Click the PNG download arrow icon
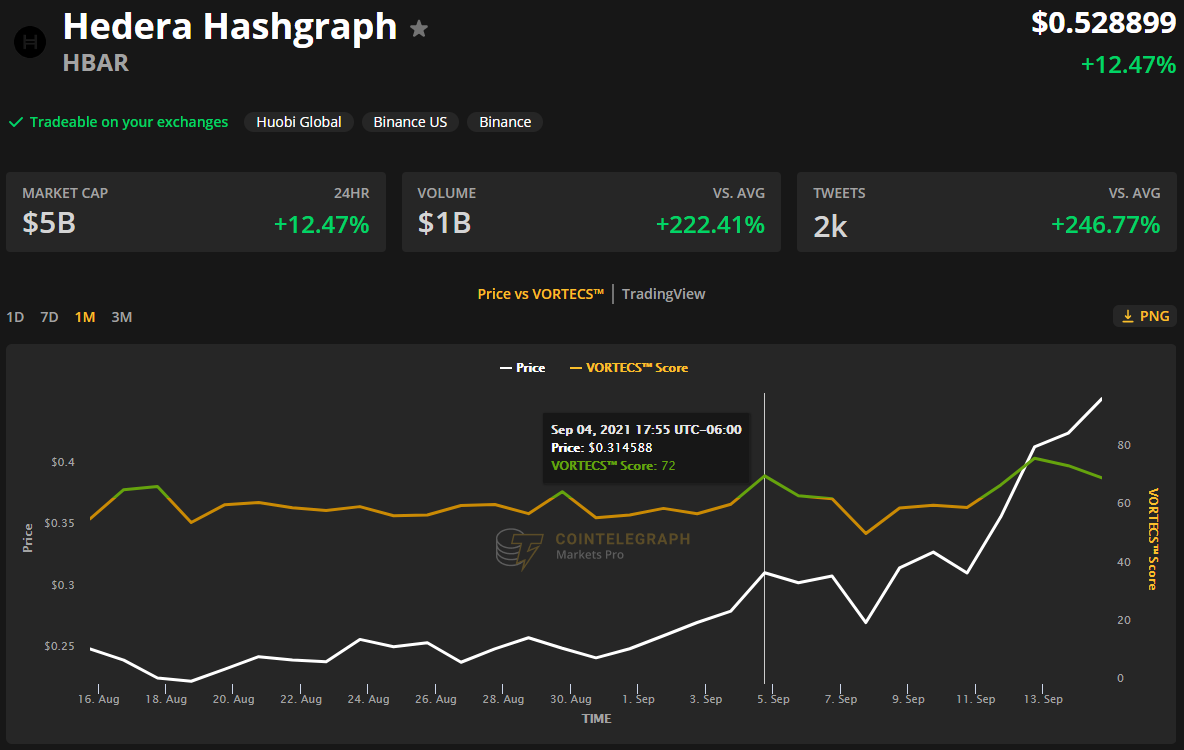Viewport: 1184px width, 750px height. 1127,316
